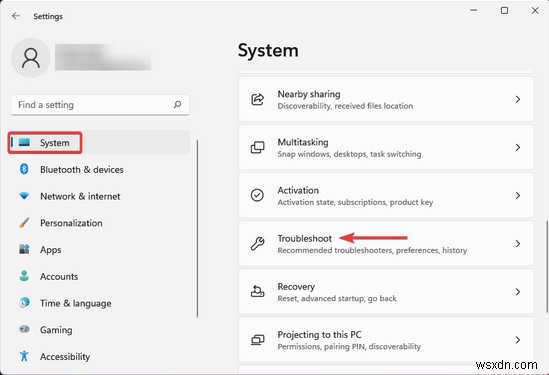
Task: Click the Recovery icon
Action: [257, 291]
